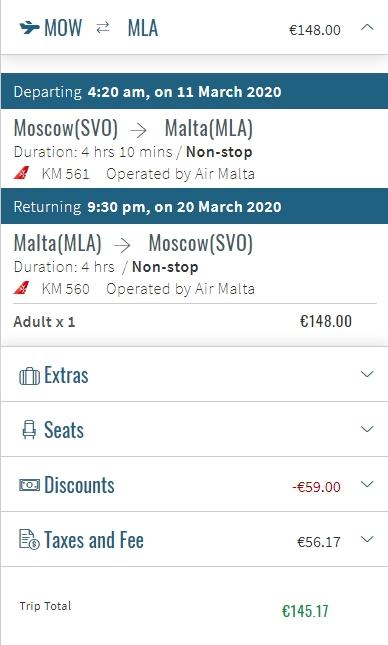The width and height of the screenshot is (388, 645).
Task: Click the airplane icon beside MOW
Action: tap(30, 28)
